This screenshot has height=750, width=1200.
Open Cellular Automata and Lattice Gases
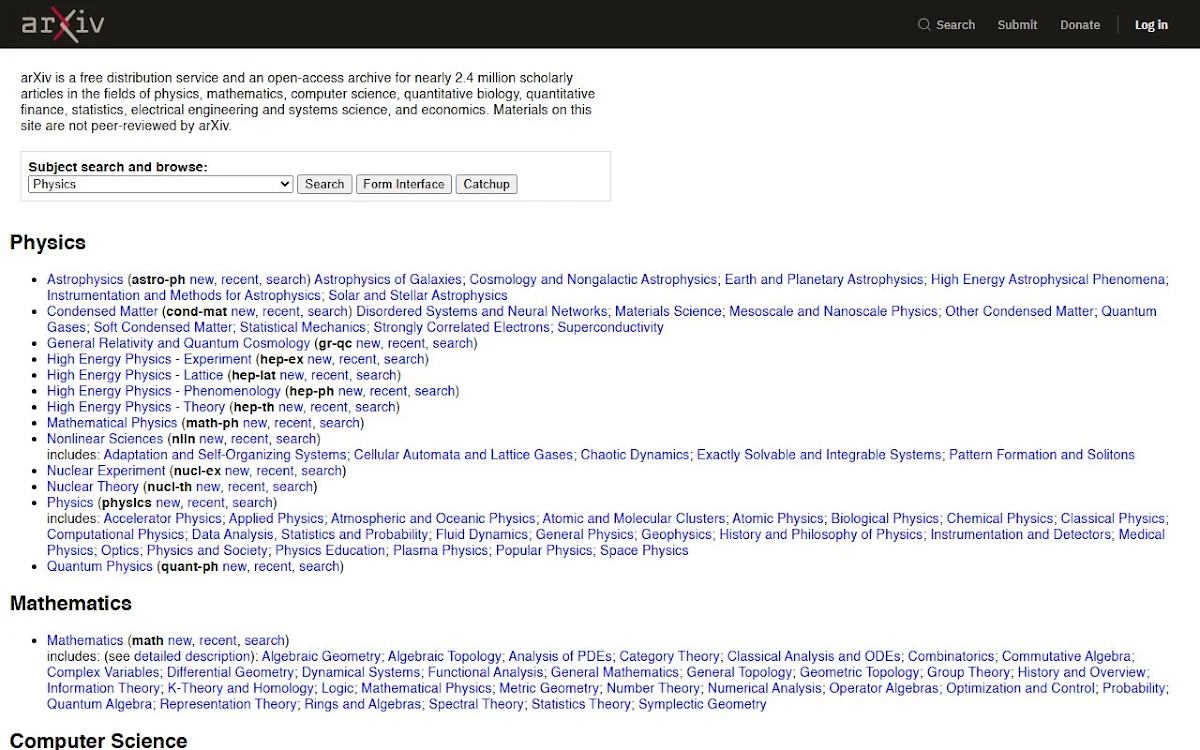(x=464, y=455)
